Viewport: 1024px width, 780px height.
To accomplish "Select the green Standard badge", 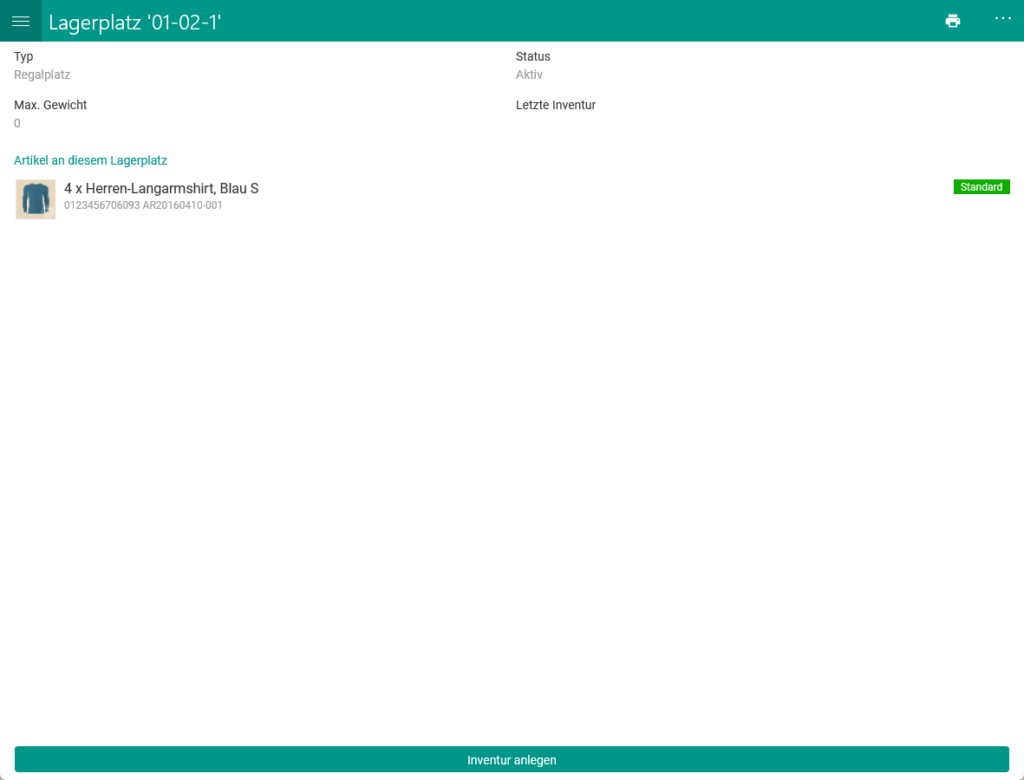I will tap(981, 186).
